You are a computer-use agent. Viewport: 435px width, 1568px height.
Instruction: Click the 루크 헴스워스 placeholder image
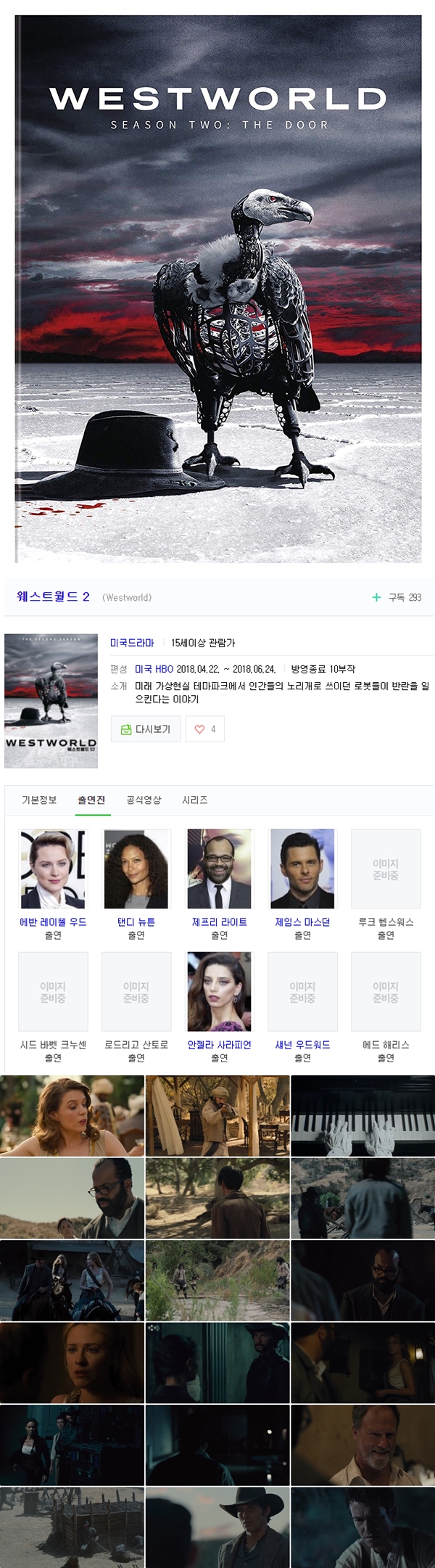[x=386, y=869]
